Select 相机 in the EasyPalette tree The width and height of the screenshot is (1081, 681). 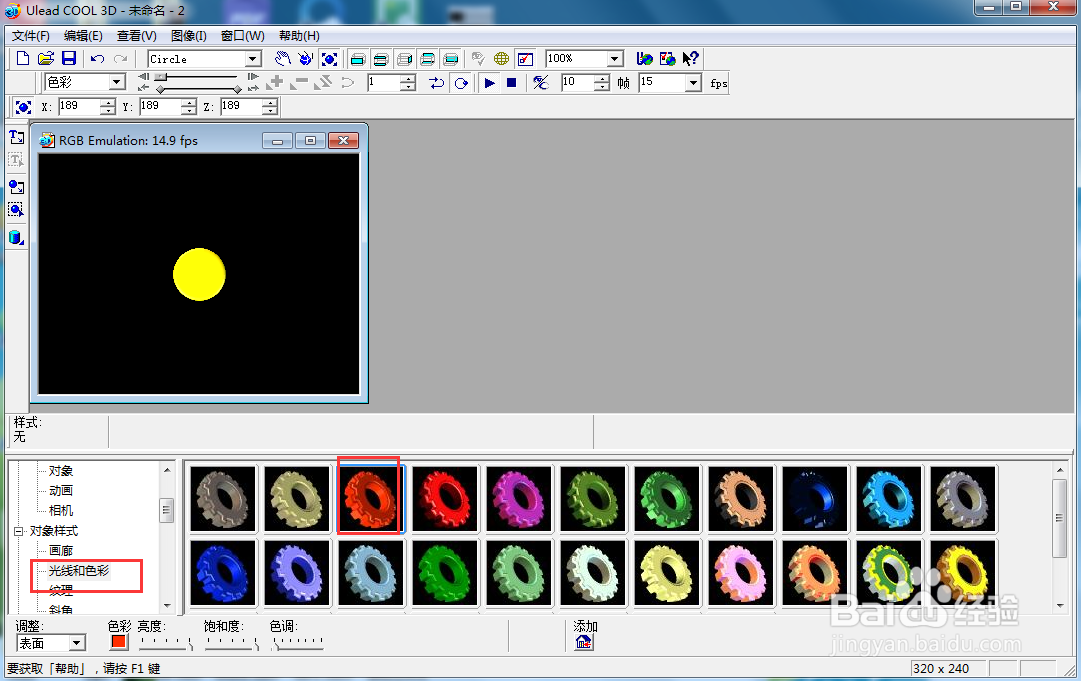[x=61, y=511]
